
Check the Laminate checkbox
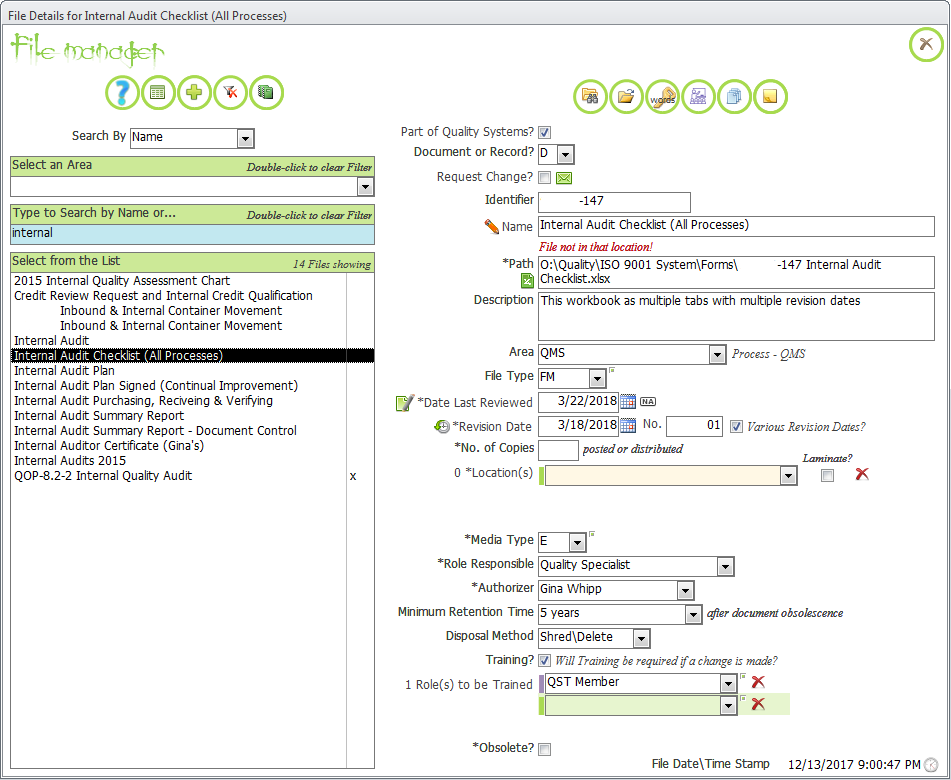coord(827,476)
